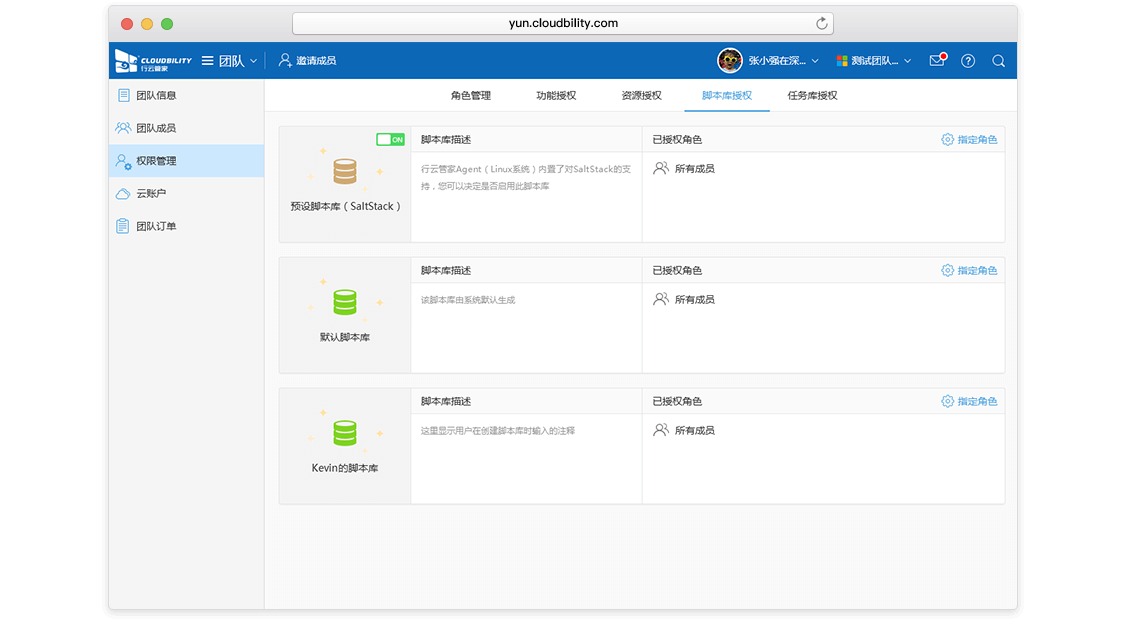Switch to the 角色管理 tab
Image resolution: width=1126 pixels, height=621 pixels.
(x=471, y=96)
